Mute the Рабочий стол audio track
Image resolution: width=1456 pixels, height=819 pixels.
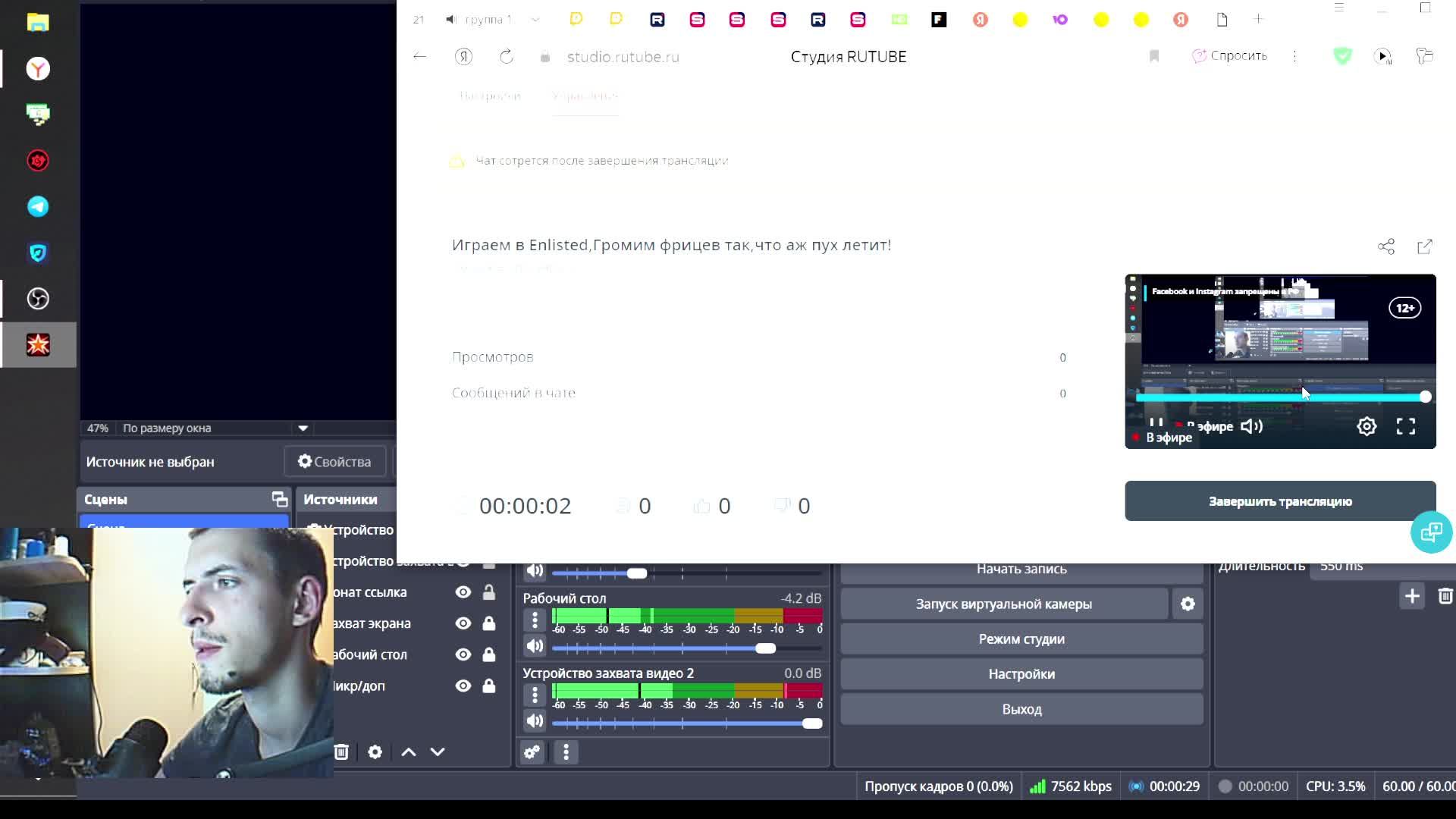pos(535,646)
